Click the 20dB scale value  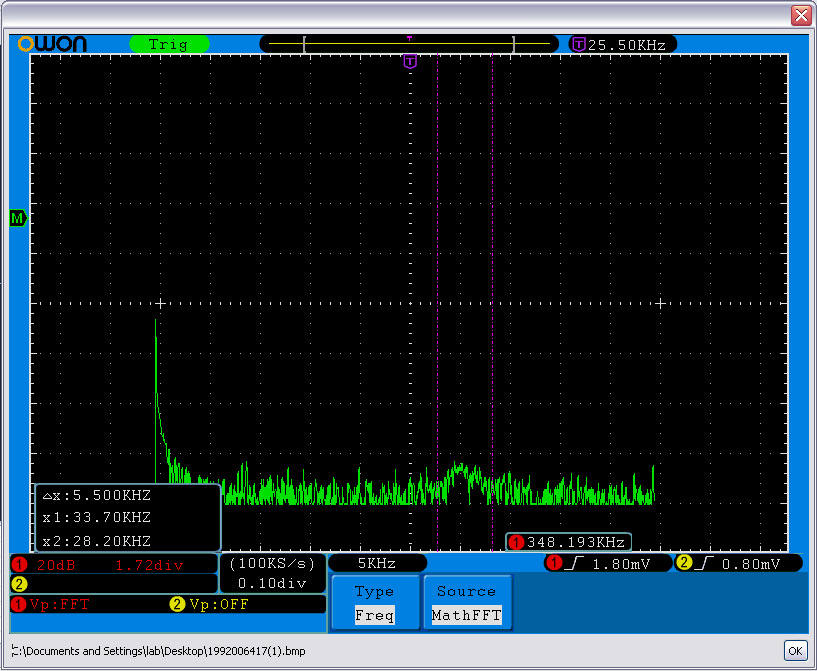point(56,565)
